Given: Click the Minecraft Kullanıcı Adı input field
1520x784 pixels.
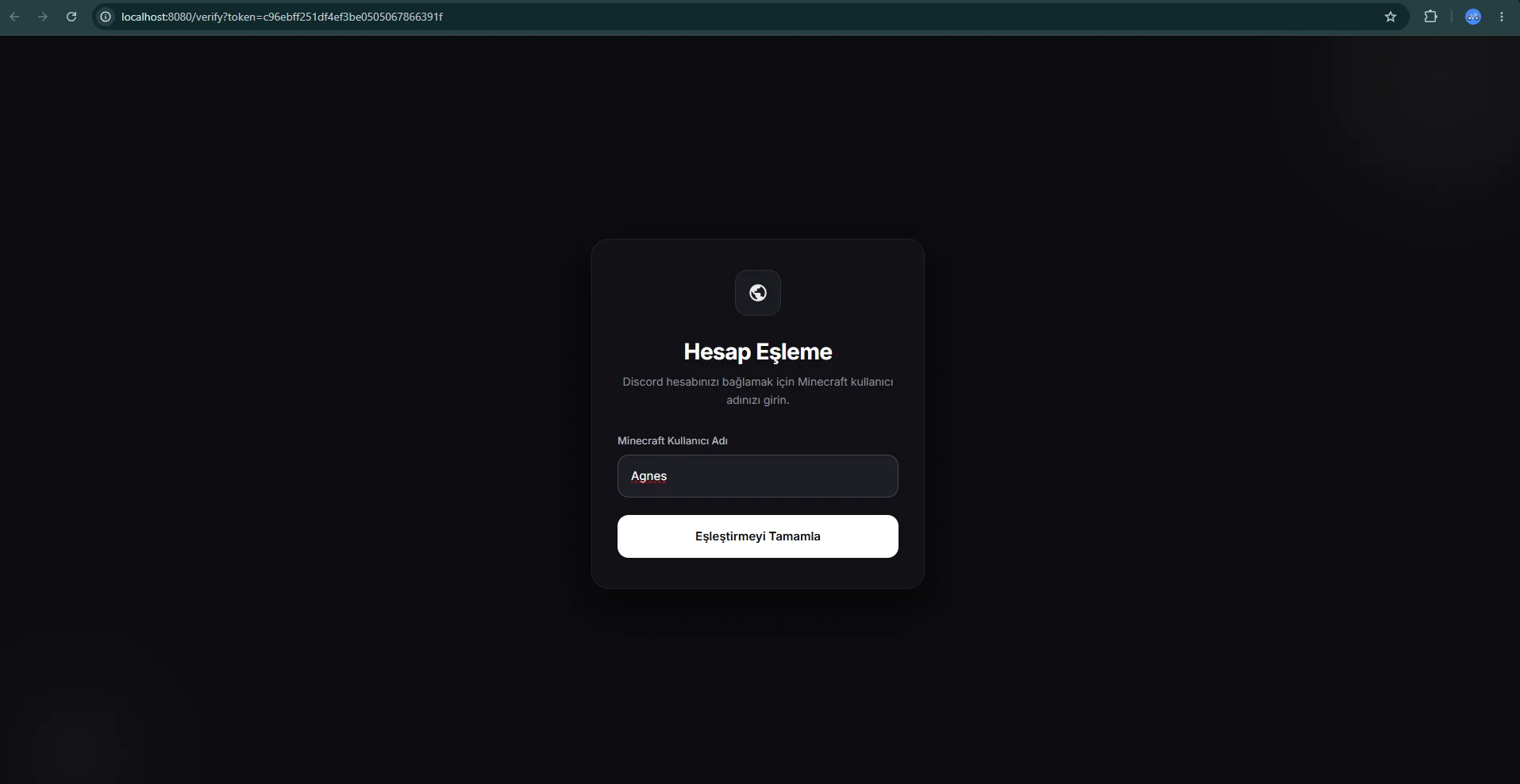Looking at the screenshot, I should pos(758,476).
